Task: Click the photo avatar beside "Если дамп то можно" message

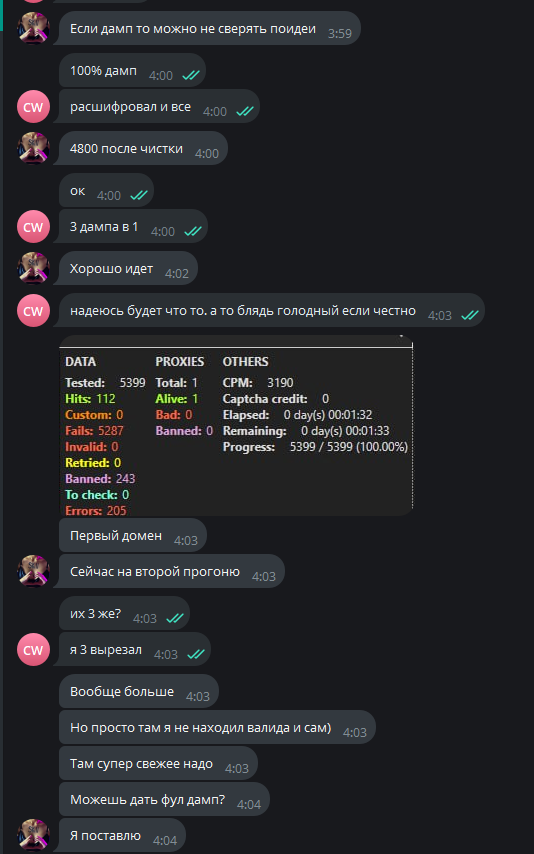Action: (33, 28)
